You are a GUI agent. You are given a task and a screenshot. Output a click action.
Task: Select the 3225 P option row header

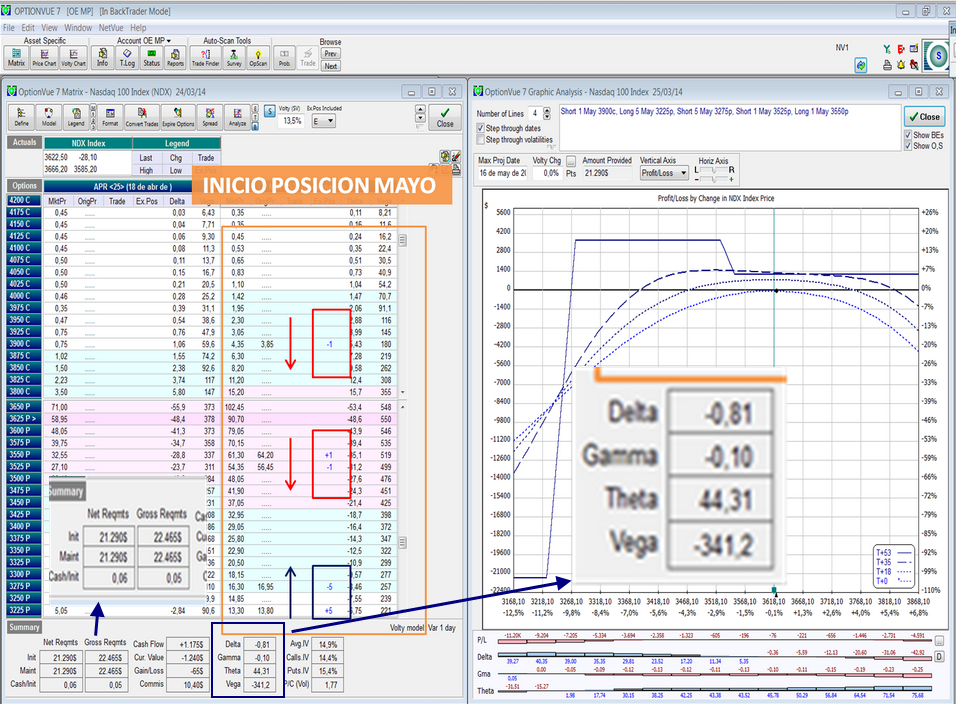click(x=24, y=610)
